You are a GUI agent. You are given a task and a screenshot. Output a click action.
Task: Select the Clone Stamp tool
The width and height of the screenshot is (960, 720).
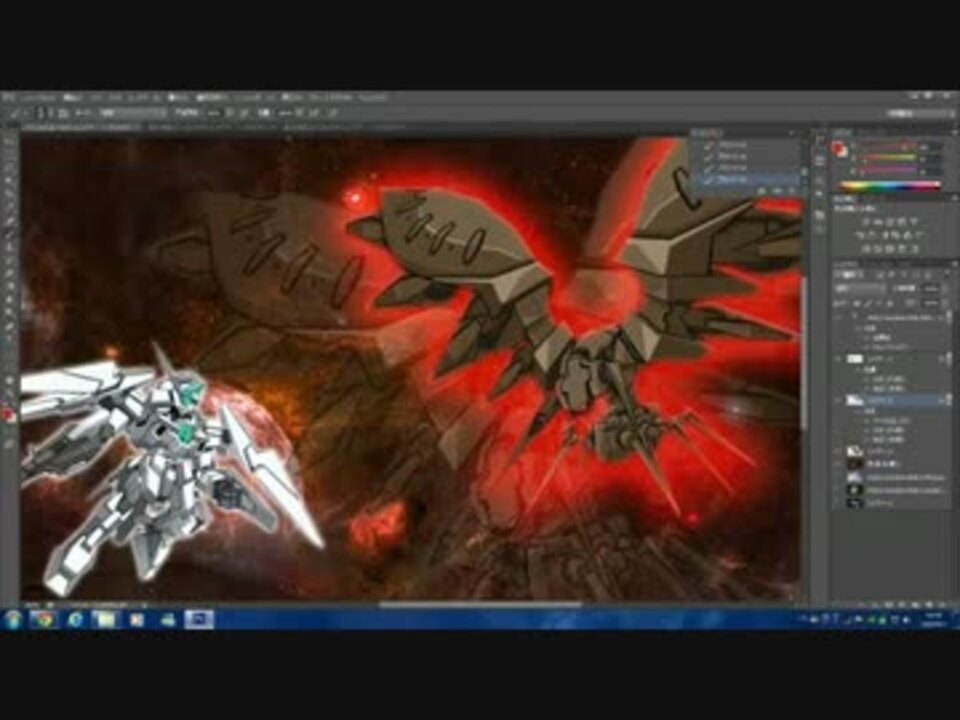pos(9,248)
